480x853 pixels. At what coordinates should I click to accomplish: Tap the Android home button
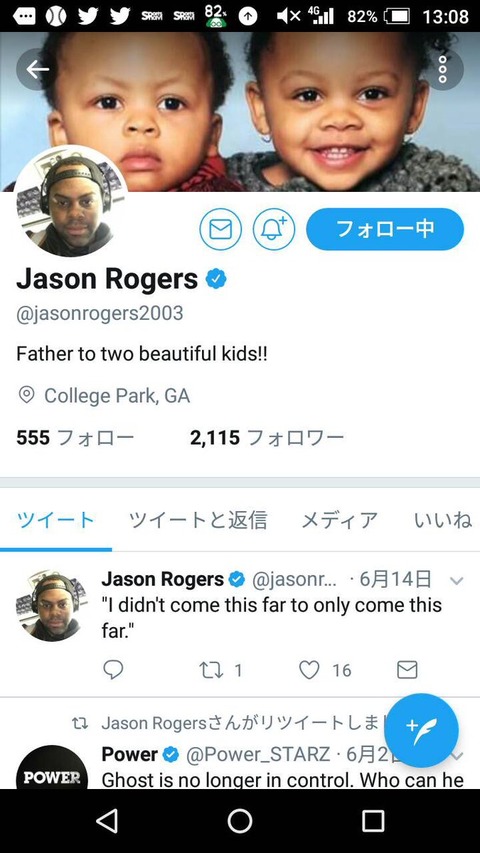(239, 821)
